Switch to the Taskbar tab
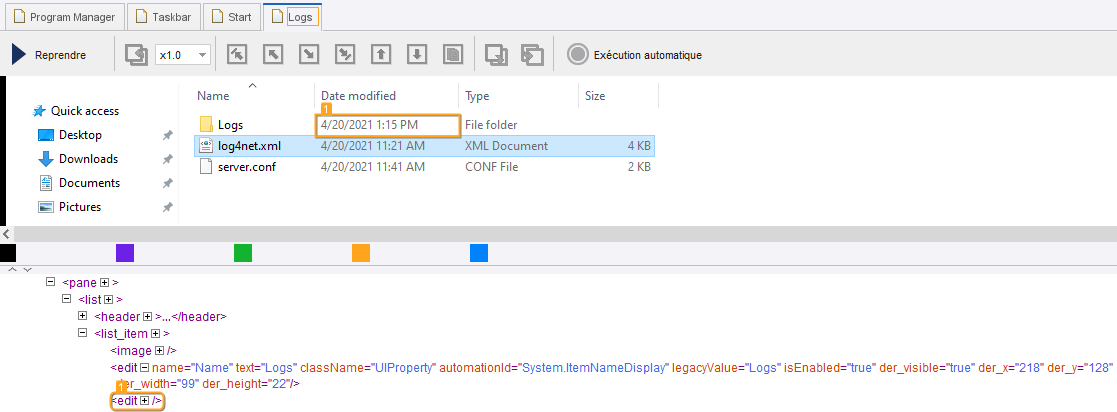The height and width of the screenshot is (412, 1117). [x=164, y=17]
